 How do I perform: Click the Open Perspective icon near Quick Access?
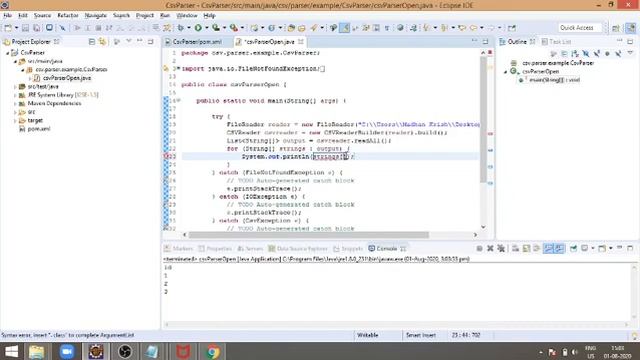[616, 28]
